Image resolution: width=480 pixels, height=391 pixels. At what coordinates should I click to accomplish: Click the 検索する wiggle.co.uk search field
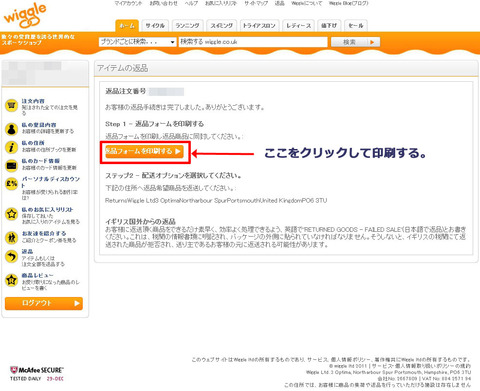click(253, 42)
